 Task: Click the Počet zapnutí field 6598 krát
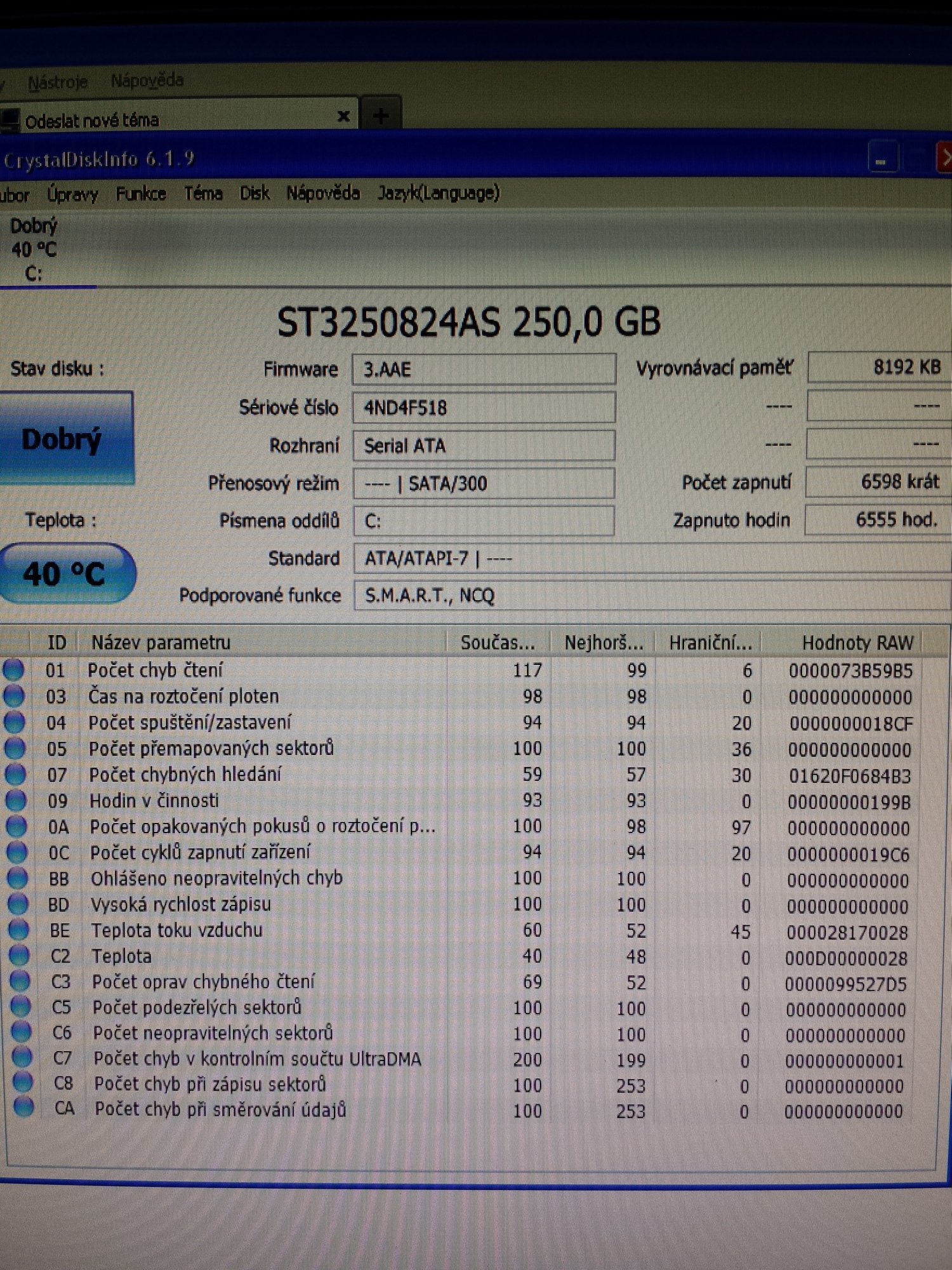[x=879, y=482]
